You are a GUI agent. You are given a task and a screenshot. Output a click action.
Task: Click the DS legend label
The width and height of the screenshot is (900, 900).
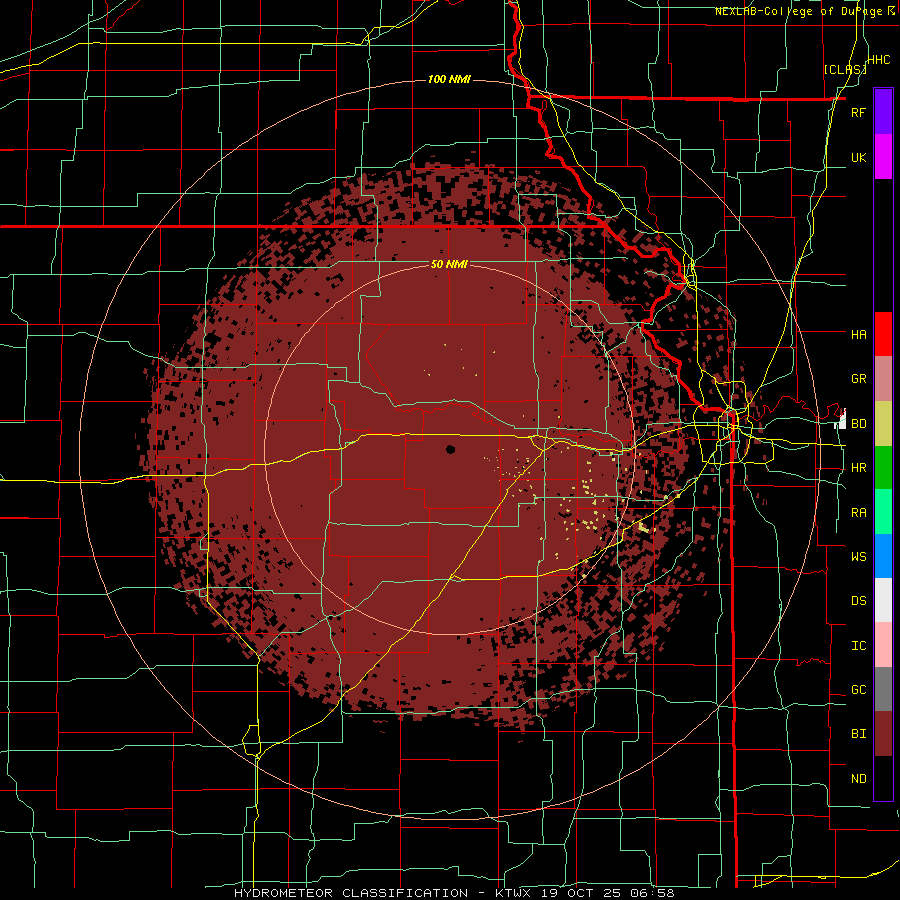858,601
